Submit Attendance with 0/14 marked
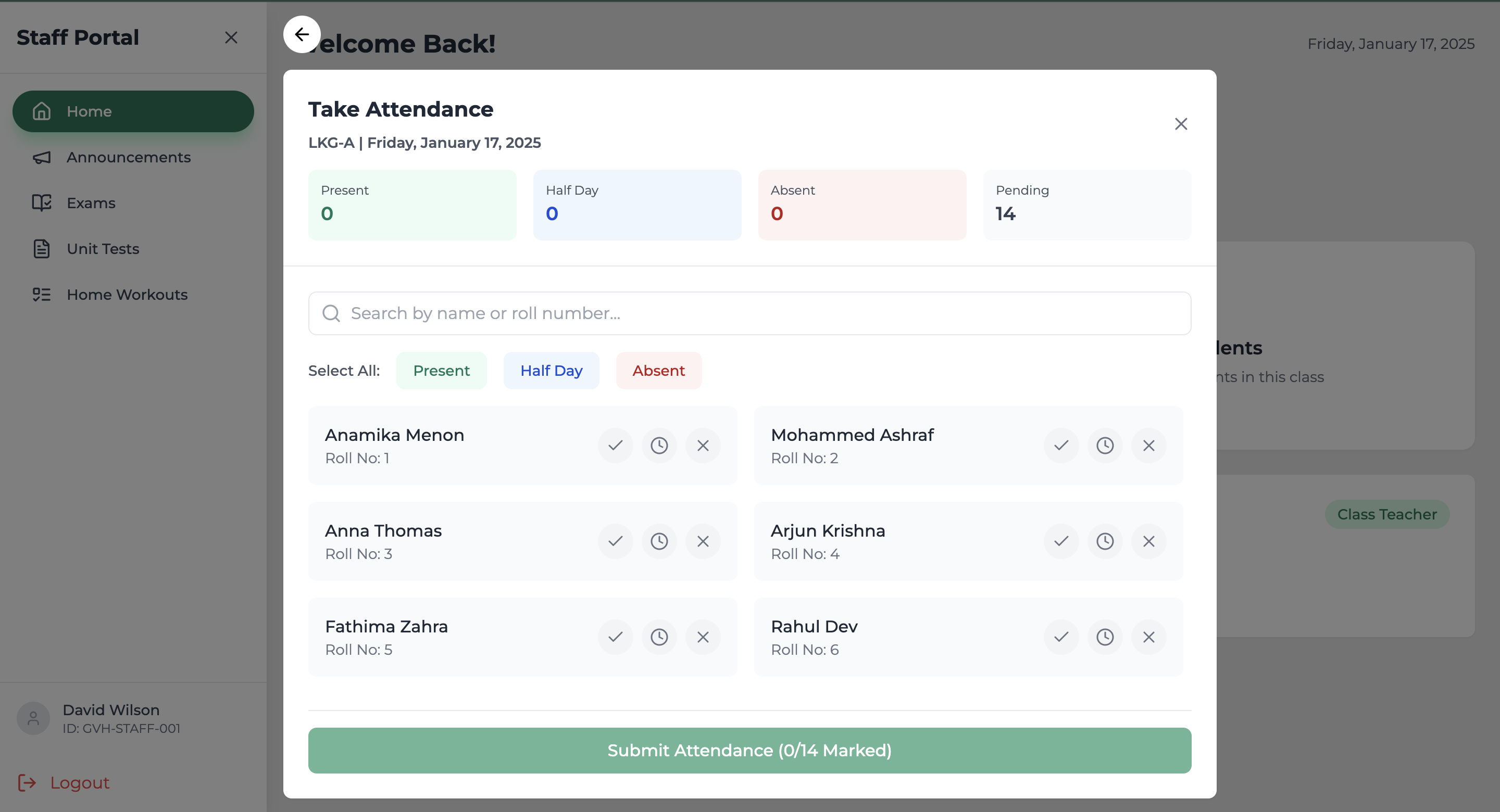 (749, 750)
